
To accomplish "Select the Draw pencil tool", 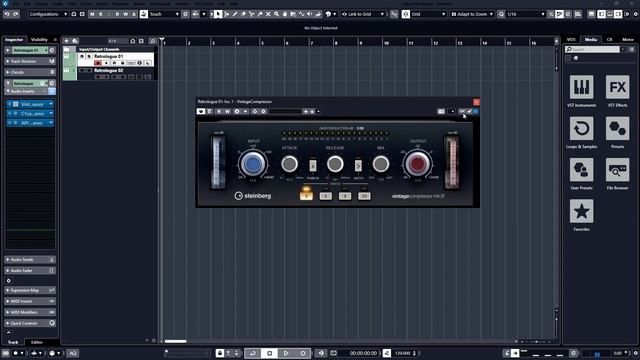I will (x=235, y=14).
